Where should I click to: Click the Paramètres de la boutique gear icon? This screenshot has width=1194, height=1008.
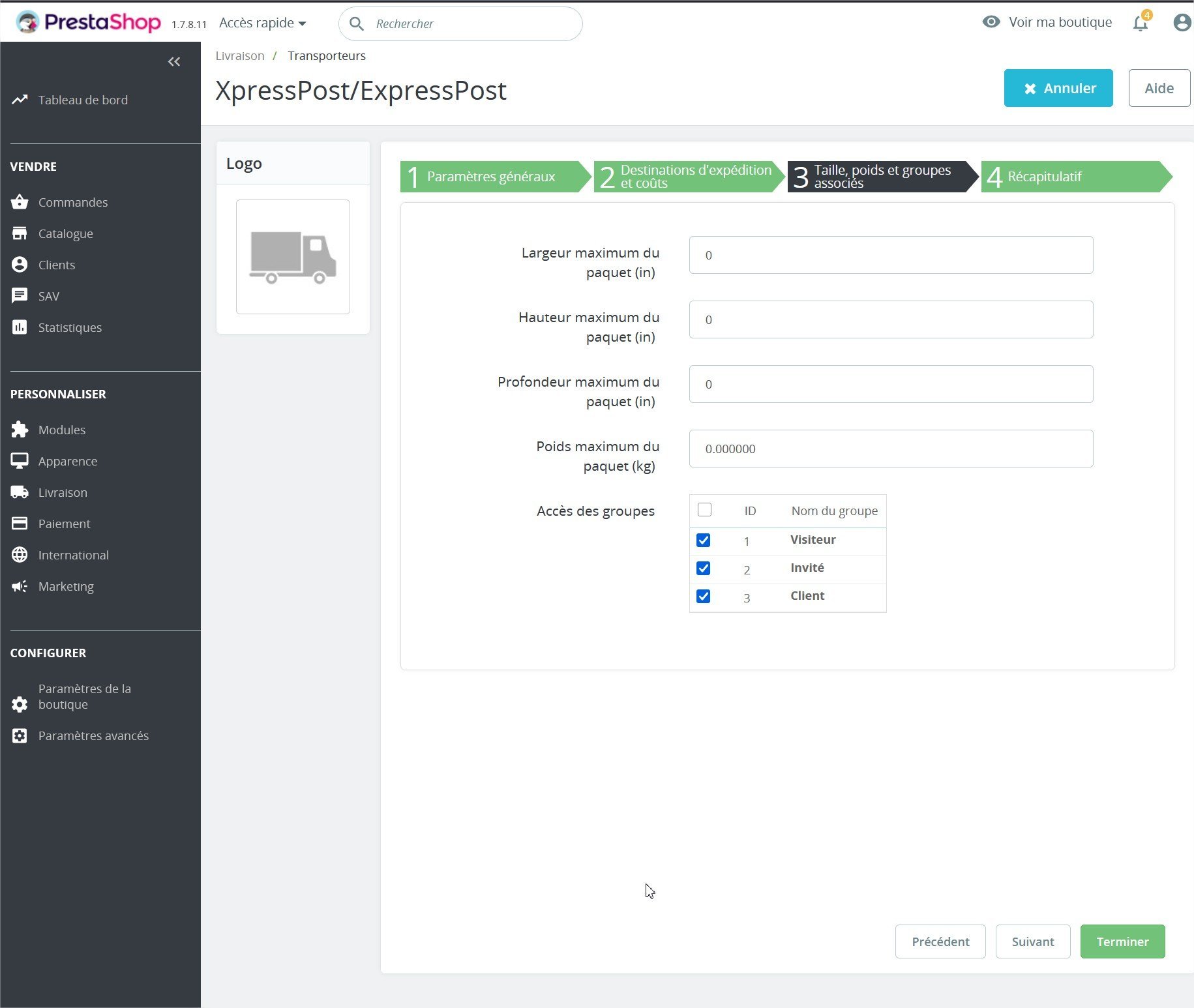pyautogui.click(x=20, y=704)
